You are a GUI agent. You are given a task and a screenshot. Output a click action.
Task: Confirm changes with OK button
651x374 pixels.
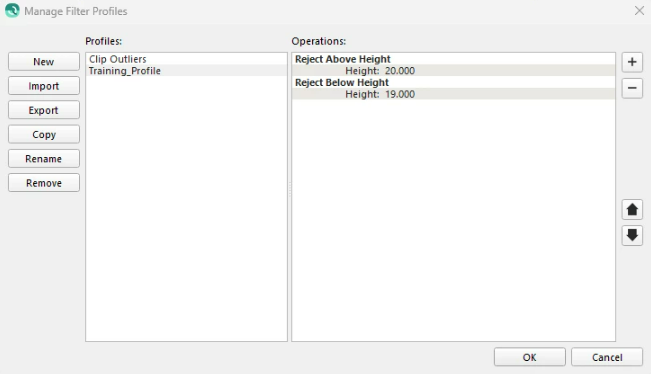click(x=529, y=357)
